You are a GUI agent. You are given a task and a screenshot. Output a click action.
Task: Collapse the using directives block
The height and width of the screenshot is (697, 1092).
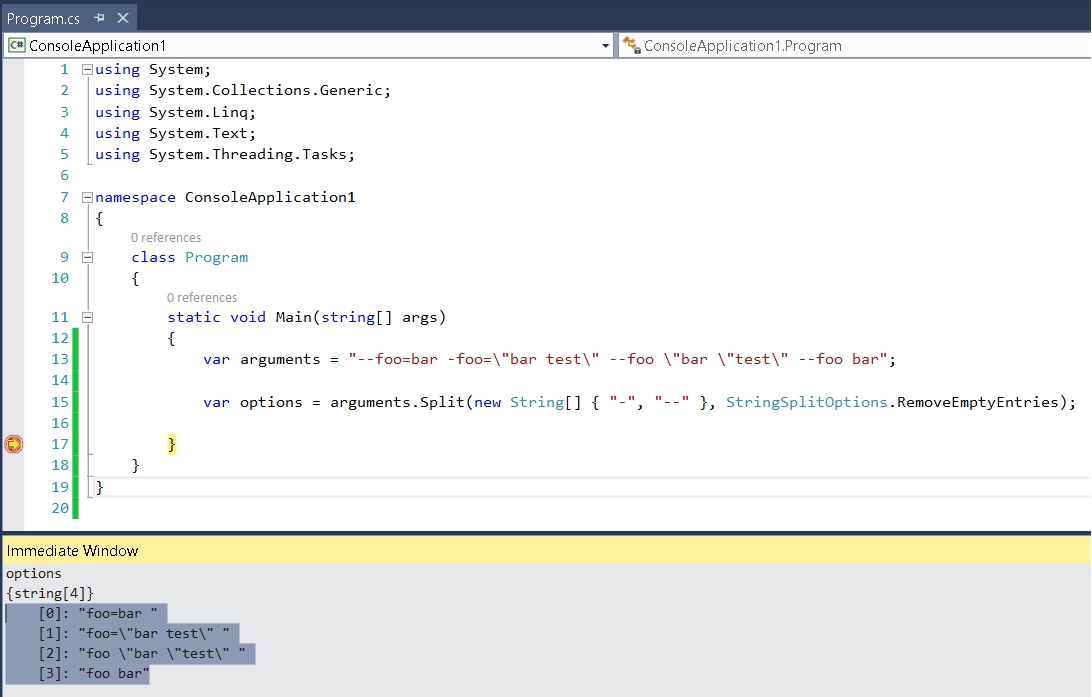coord(87,69)
